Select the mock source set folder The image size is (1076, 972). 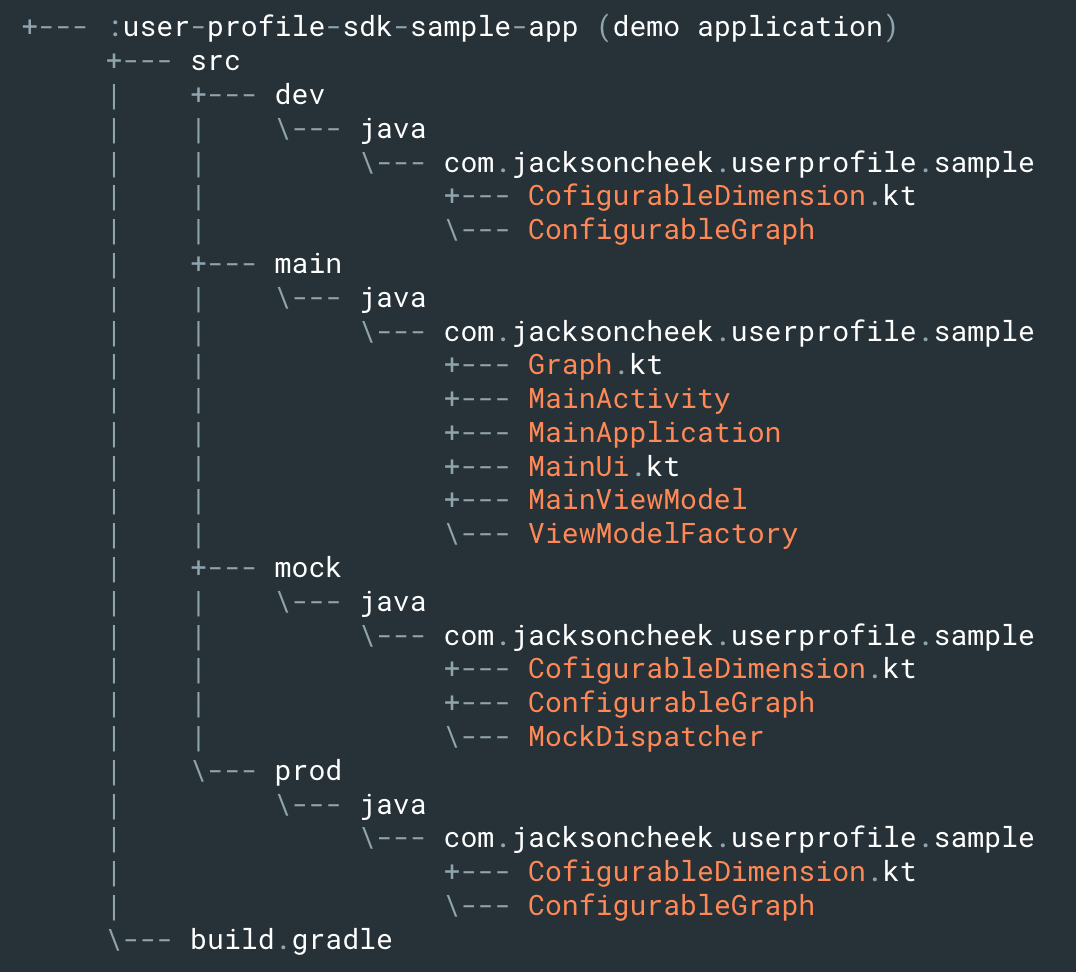(307, 567)
